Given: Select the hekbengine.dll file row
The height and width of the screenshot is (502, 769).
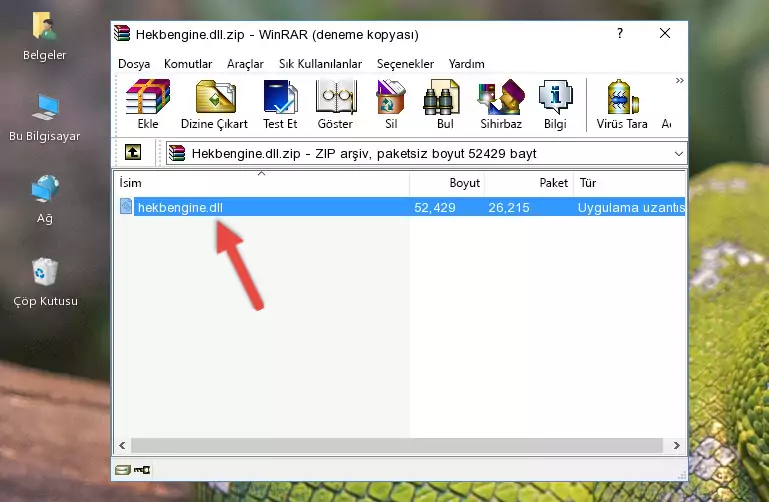Looking at the screenshot, I should 400,207.
